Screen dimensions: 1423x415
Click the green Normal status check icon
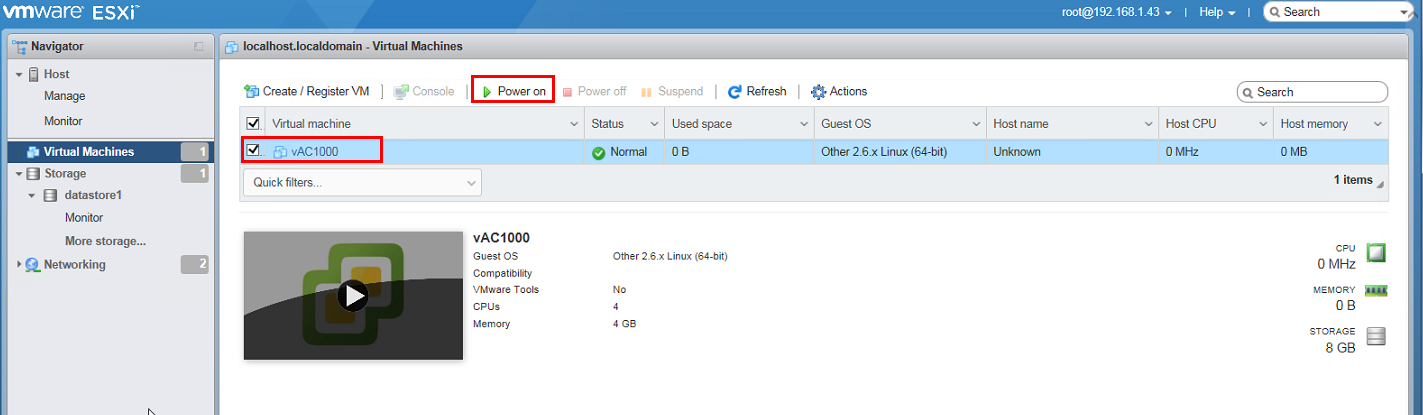599,152
